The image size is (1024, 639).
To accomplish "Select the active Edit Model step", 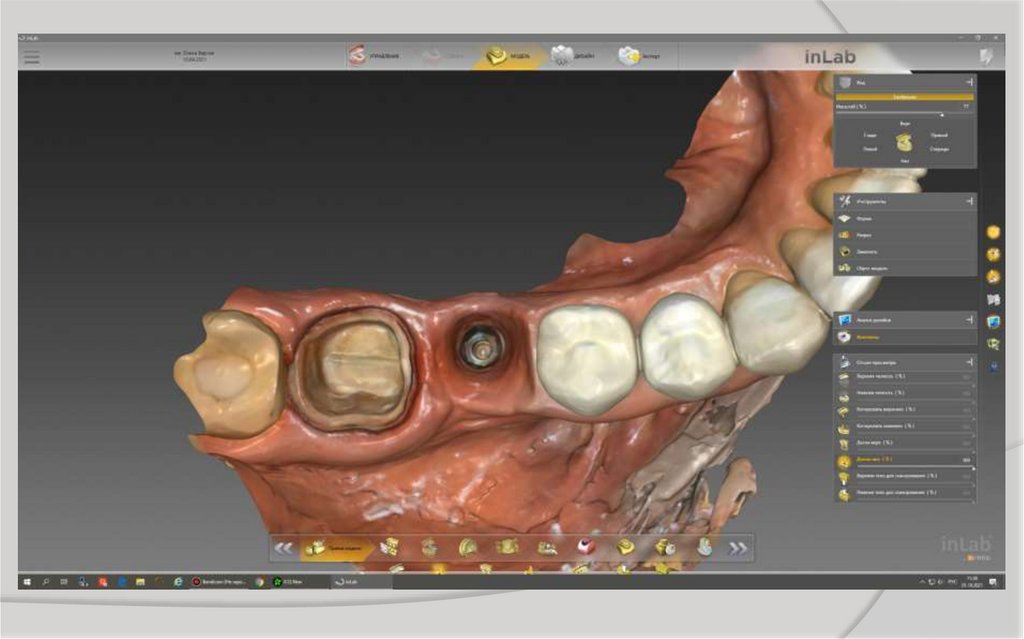I will pos(336,548).
